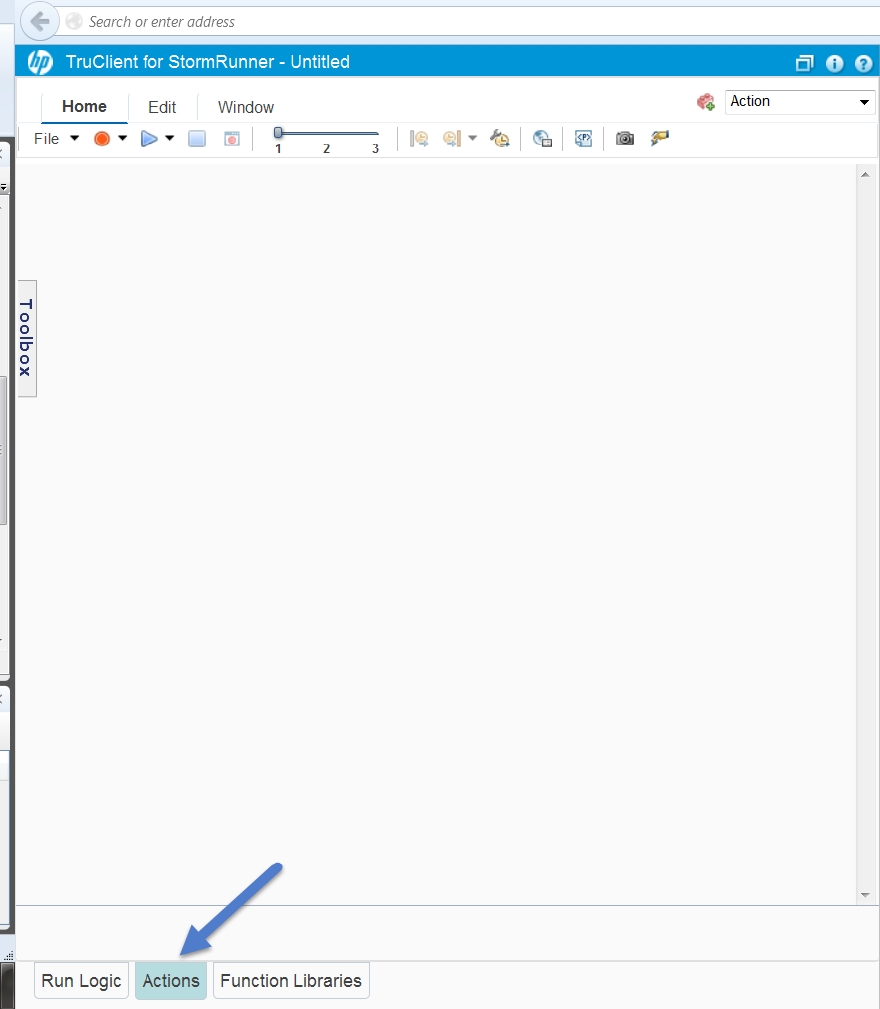This screenshot has height=1009, width=880.
Task: Open the Function Libraries tab
Action: click(291, 981)
